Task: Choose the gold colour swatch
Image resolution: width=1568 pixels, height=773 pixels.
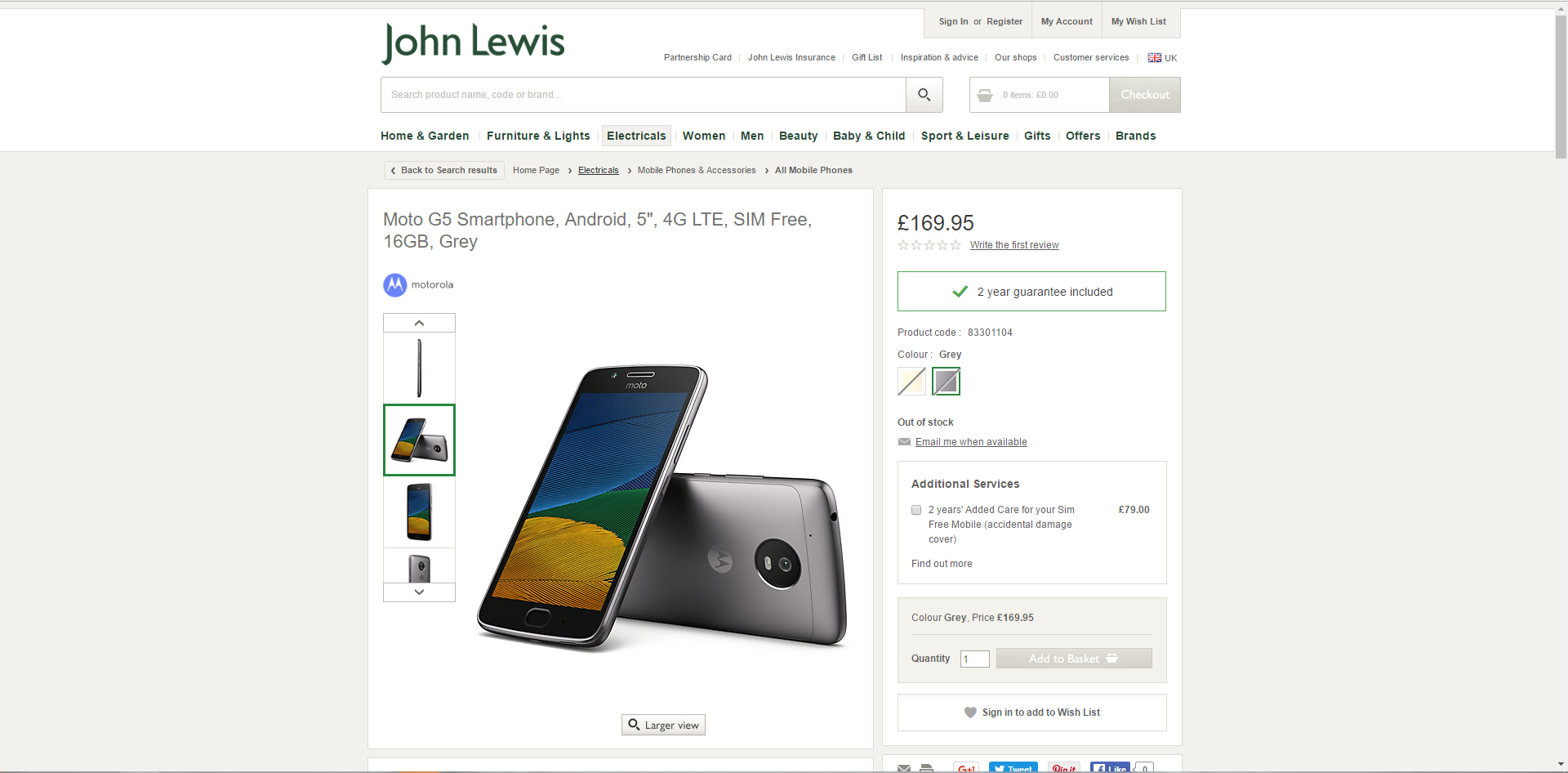Action: 911,382
